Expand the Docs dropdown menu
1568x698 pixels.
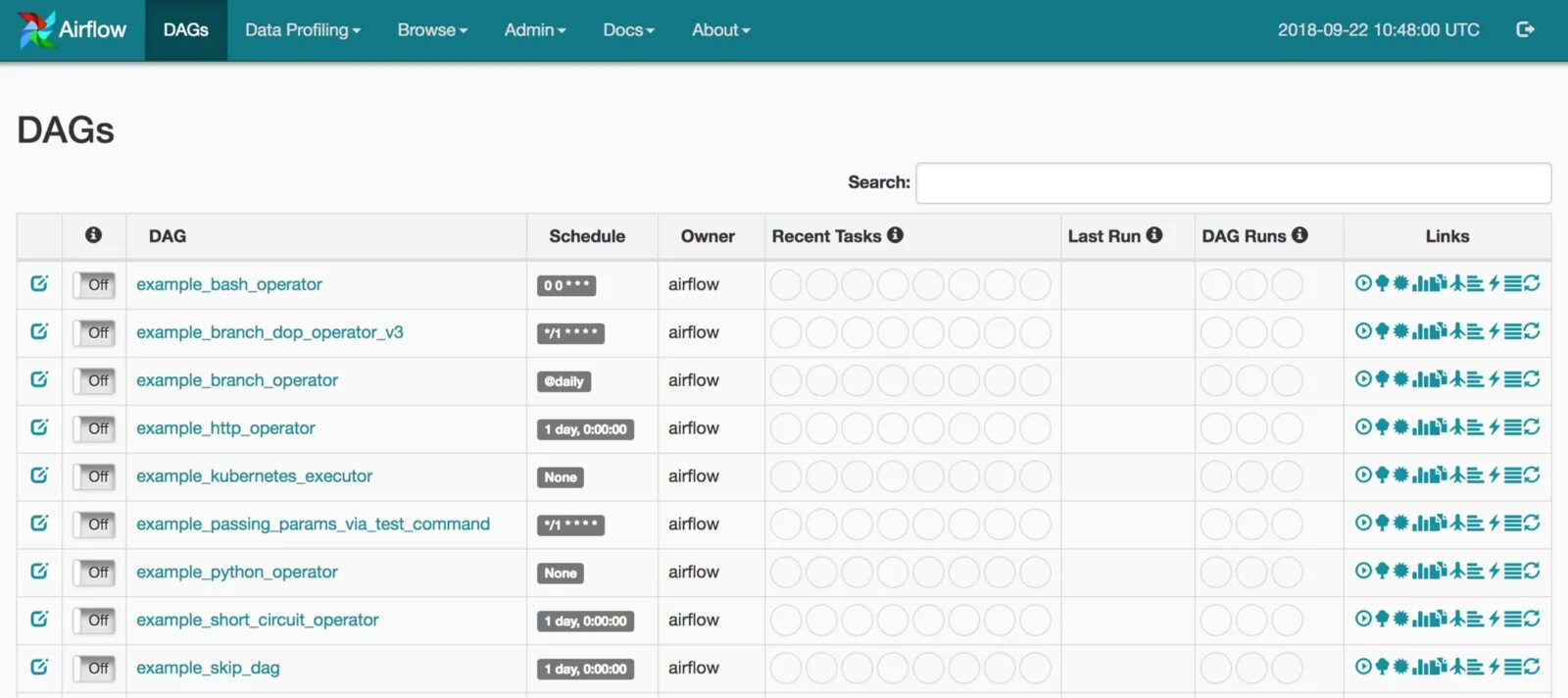(x=628, y=30)
